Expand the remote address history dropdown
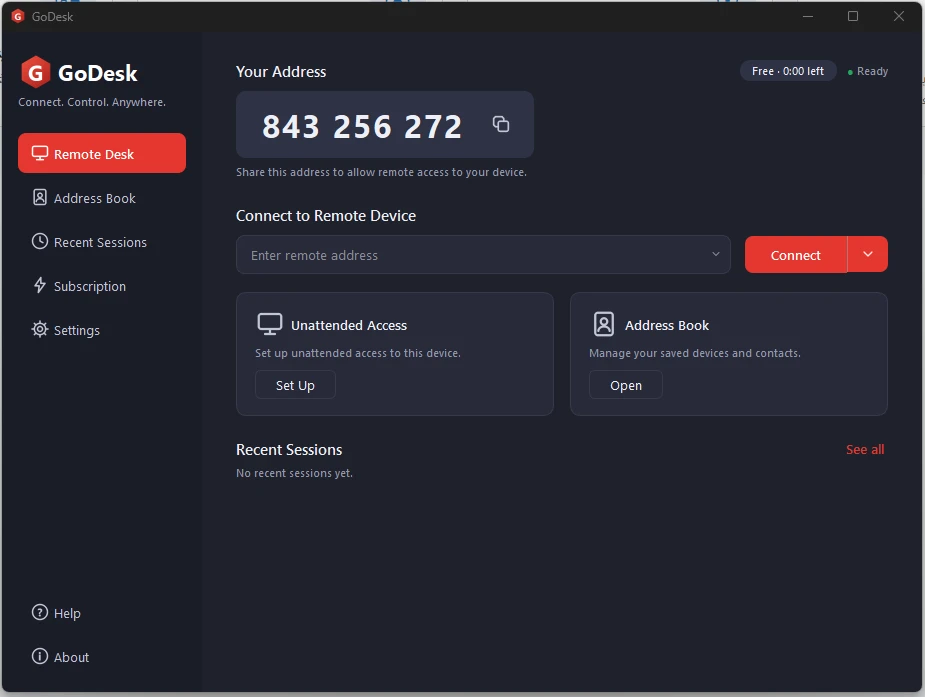Viewport: 925px width, 697px height. coord(716,254)
